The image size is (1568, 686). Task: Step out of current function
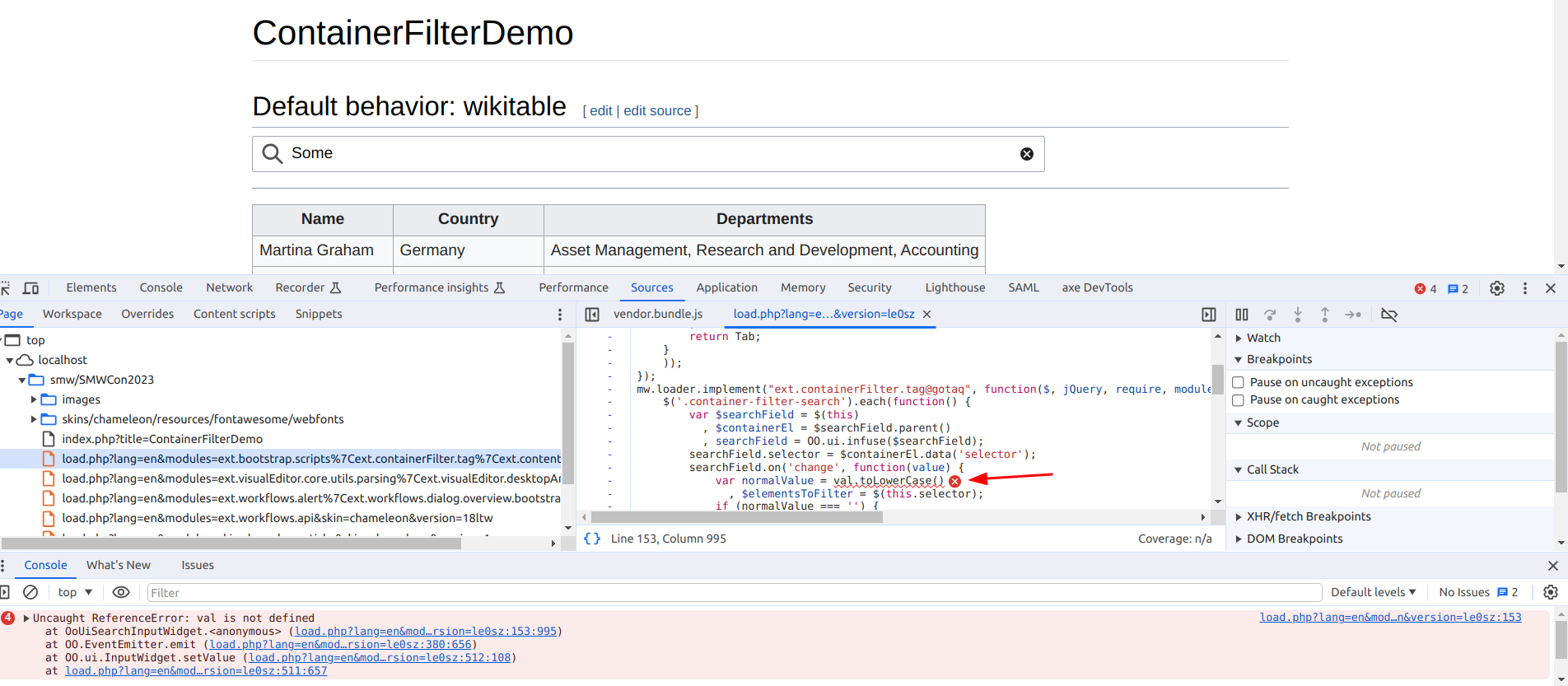pyautogui.click(x=1325, y=315)
